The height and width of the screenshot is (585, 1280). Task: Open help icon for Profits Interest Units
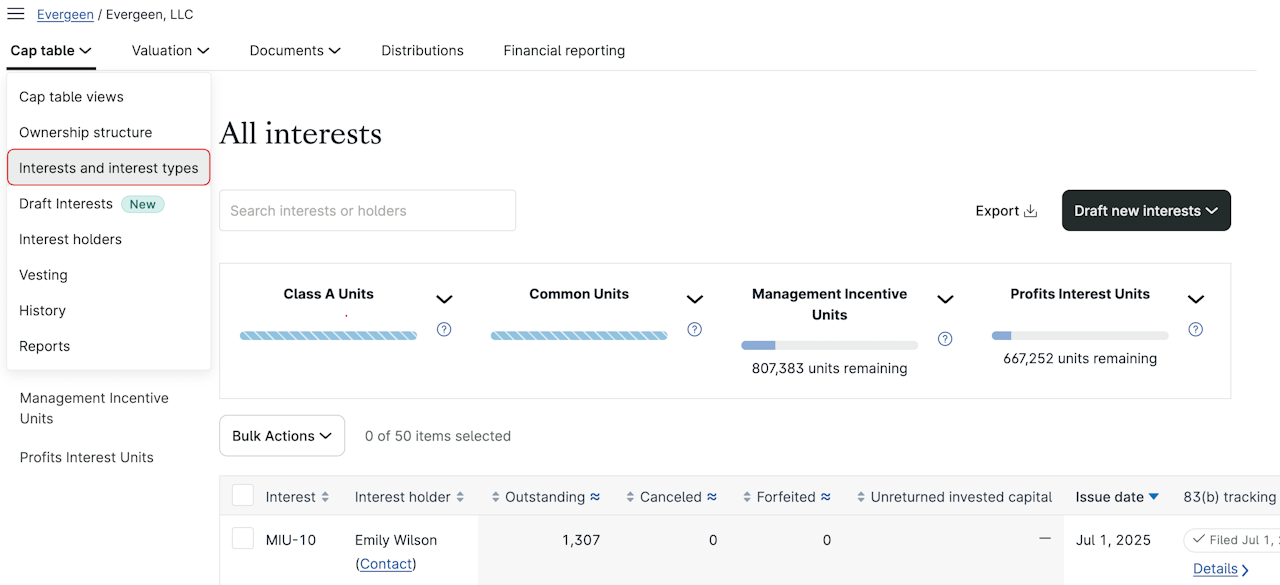1195,329
